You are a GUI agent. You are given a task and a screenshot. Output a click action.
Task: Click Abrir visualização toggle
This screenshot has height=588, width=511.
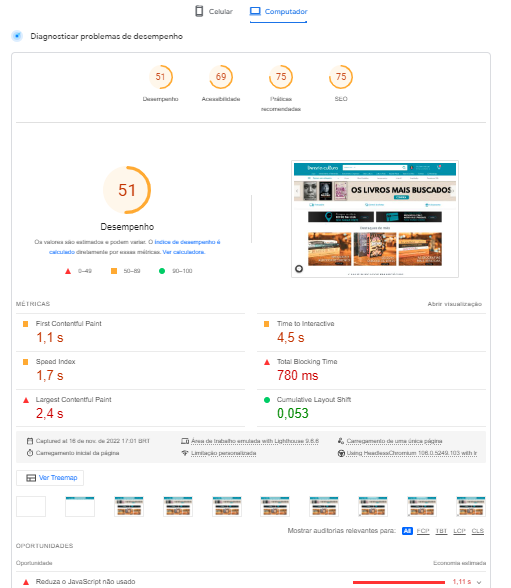[454, 304]
